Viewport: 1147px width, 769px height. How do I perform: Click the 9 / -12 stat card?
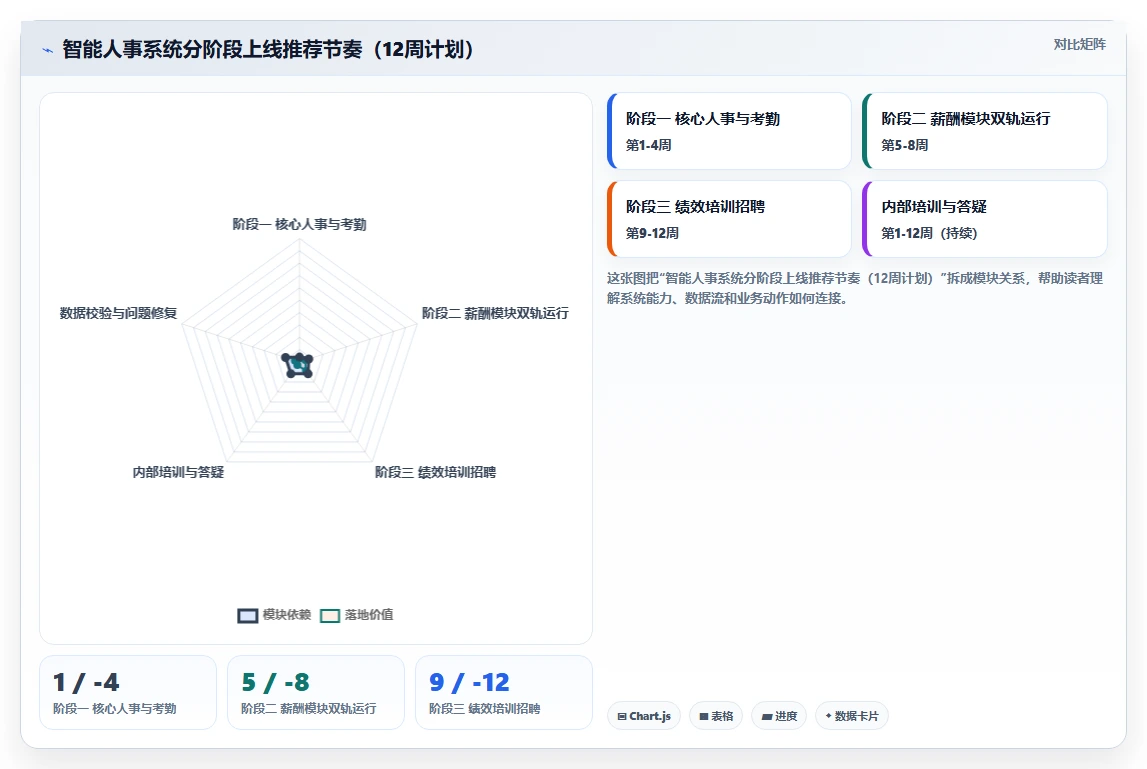504,692
